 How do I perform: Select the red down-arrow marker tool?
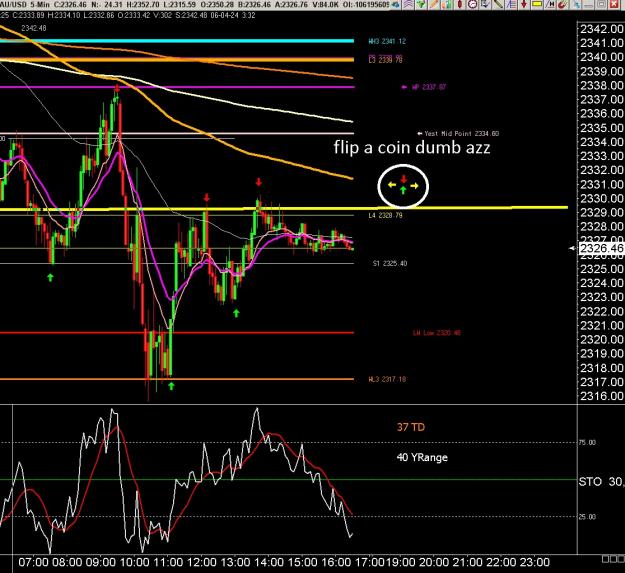(x=524, y=4)
